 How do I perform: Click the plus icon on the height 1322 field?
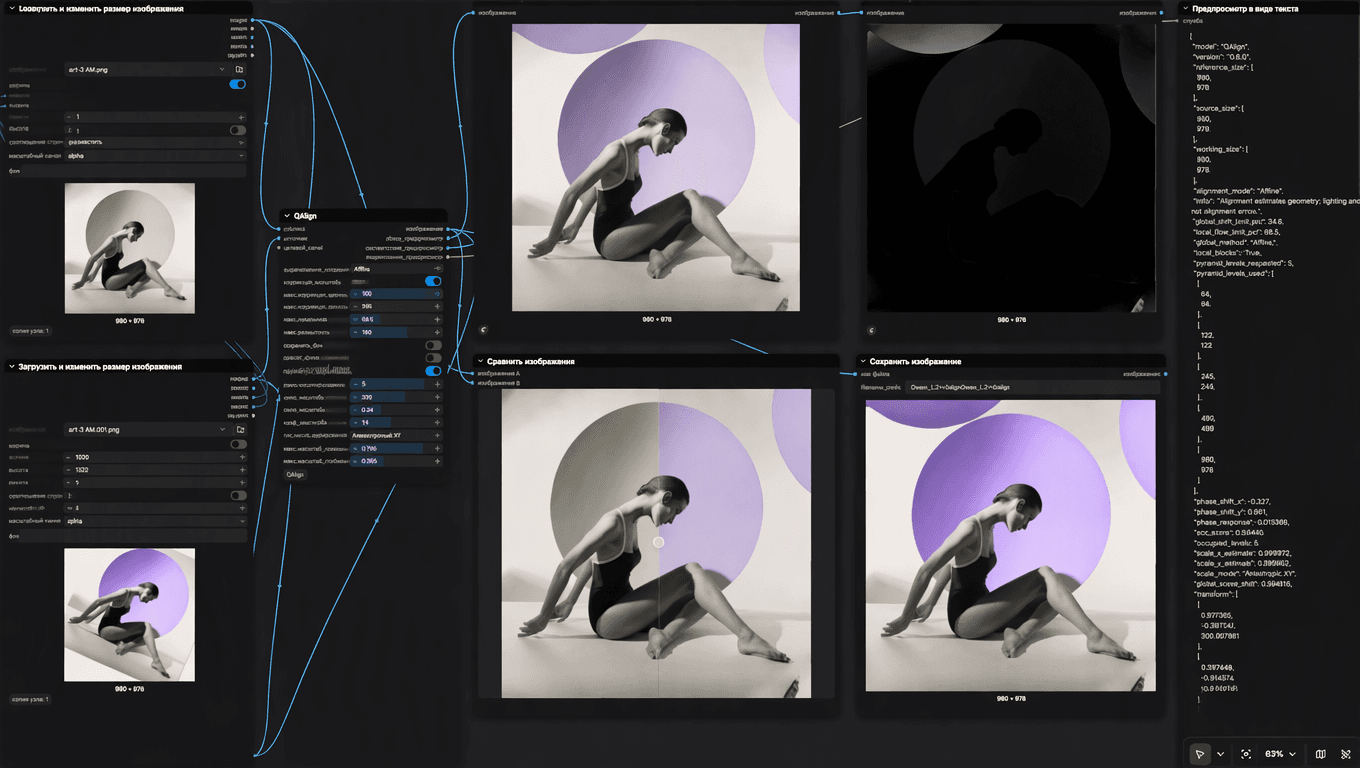(242, 470)
